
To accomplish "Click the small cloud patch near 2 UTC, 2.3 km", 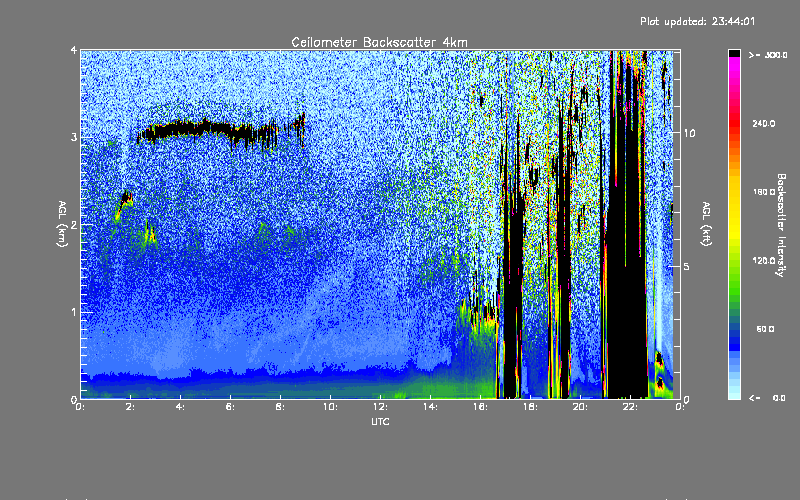I will click(x=126, y=198).
